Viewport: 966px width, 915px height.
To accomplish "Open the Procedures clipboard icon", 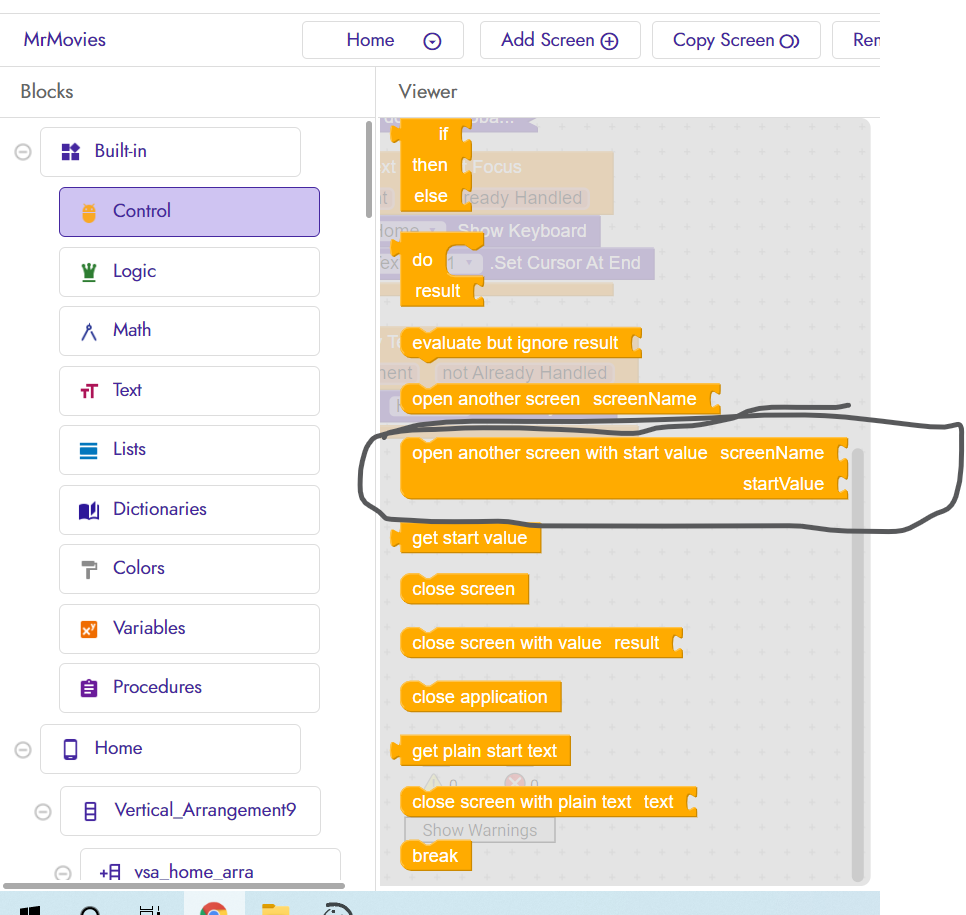I will (x=89, y=688).
